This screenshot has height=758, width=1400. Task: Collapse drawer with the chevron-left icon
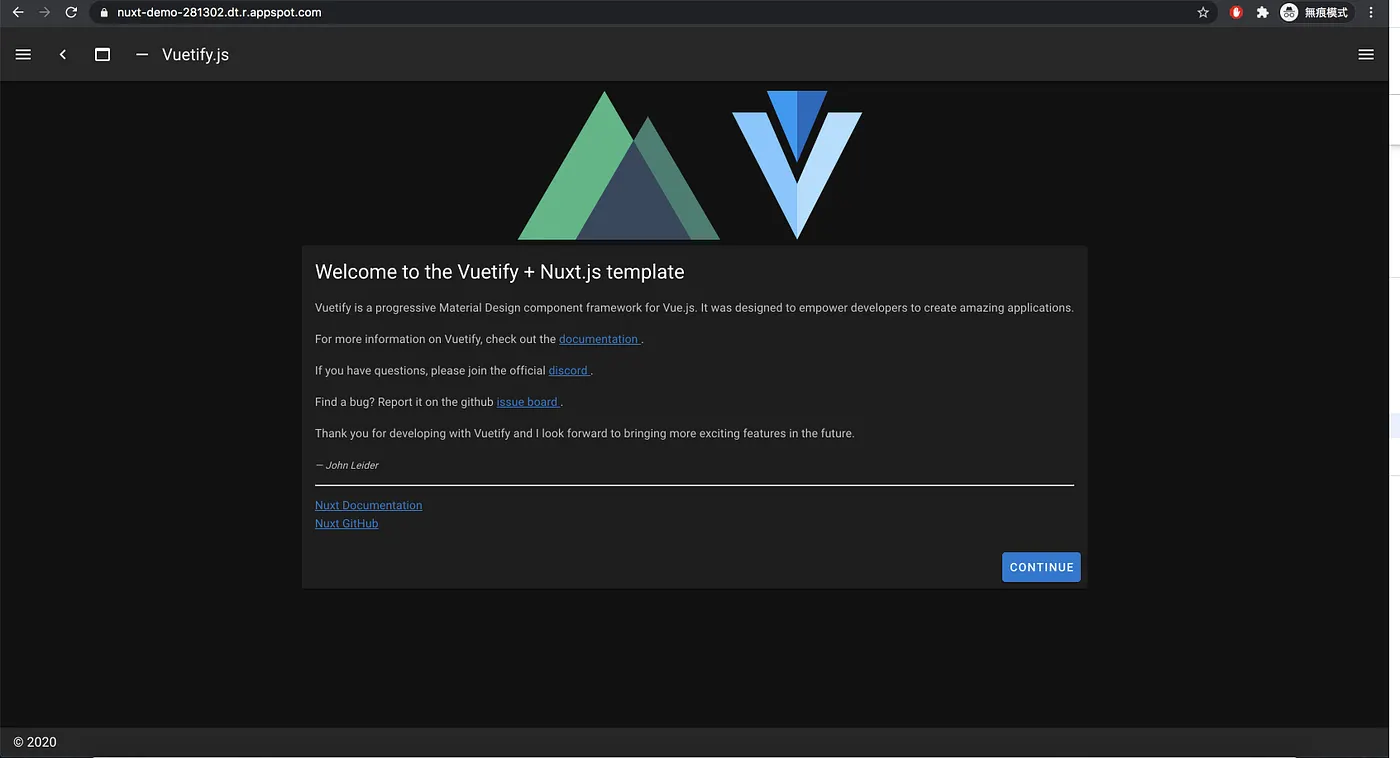(63, 55)
